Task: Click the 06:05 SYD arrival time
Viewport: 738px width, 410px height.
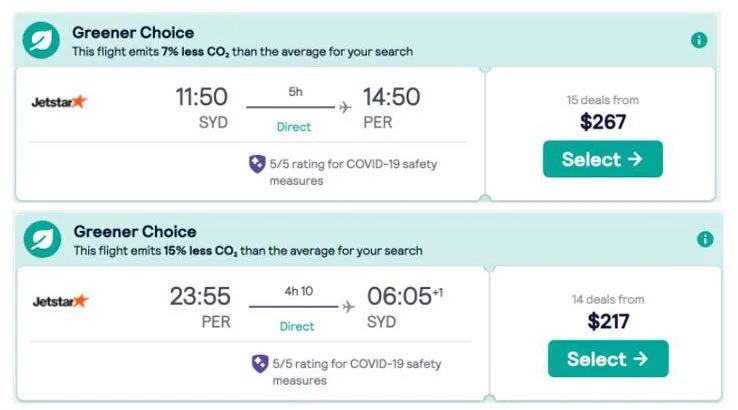Action: coord(399,297)
